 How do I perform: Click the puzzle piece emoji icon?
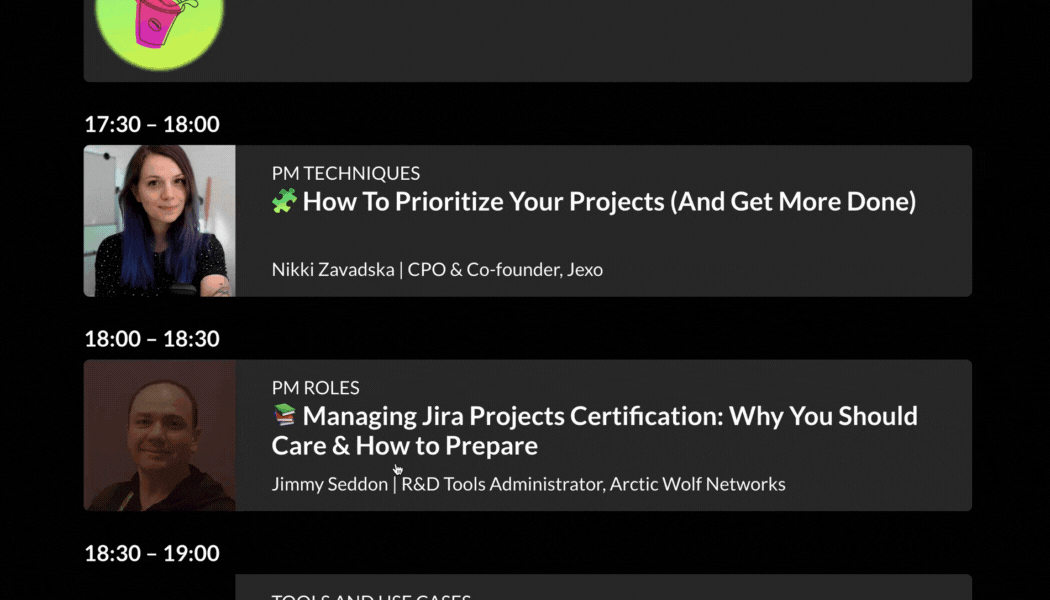click(x=285, y=201)
